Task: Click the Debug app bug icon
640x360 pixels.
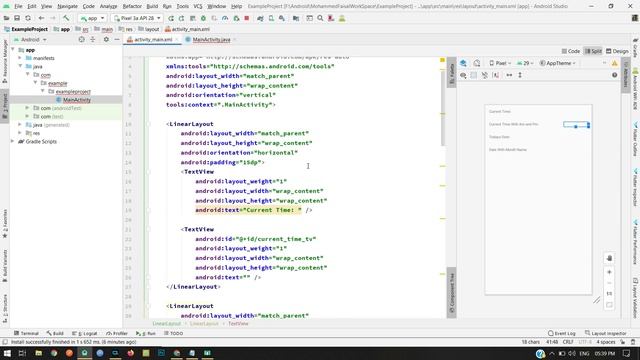Action: click(203, 18)
